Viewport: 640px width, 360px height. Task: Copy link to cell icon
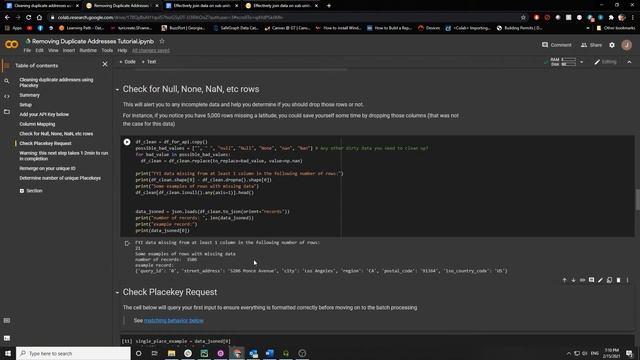click(582, 280)
